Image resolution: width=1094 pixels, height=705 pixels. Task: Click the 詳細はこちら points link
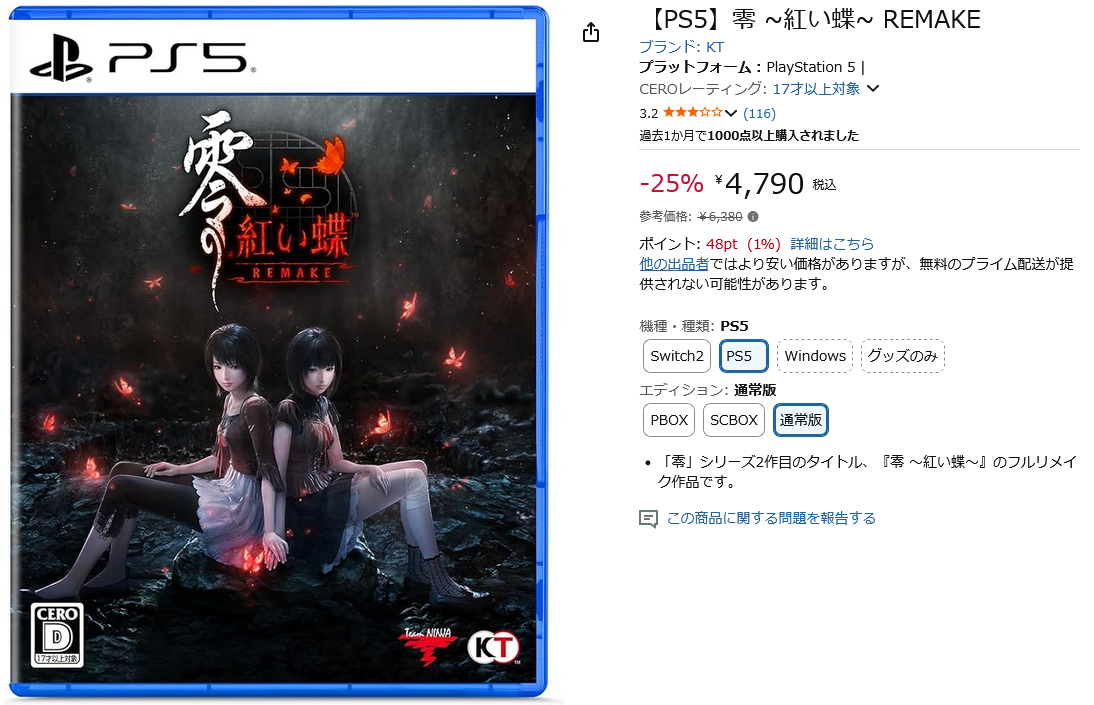(x=832, y=244)
